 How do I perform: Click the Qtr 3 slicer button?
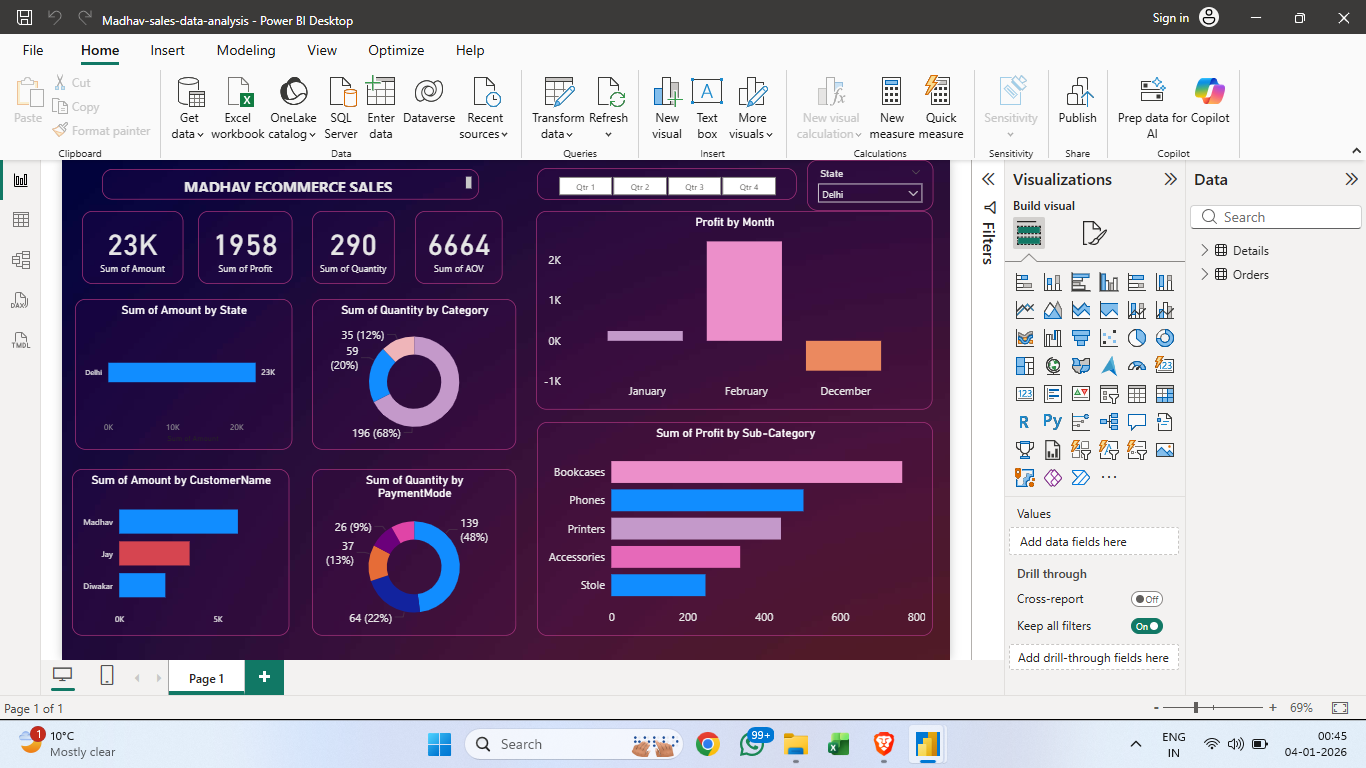click(694, 187)
